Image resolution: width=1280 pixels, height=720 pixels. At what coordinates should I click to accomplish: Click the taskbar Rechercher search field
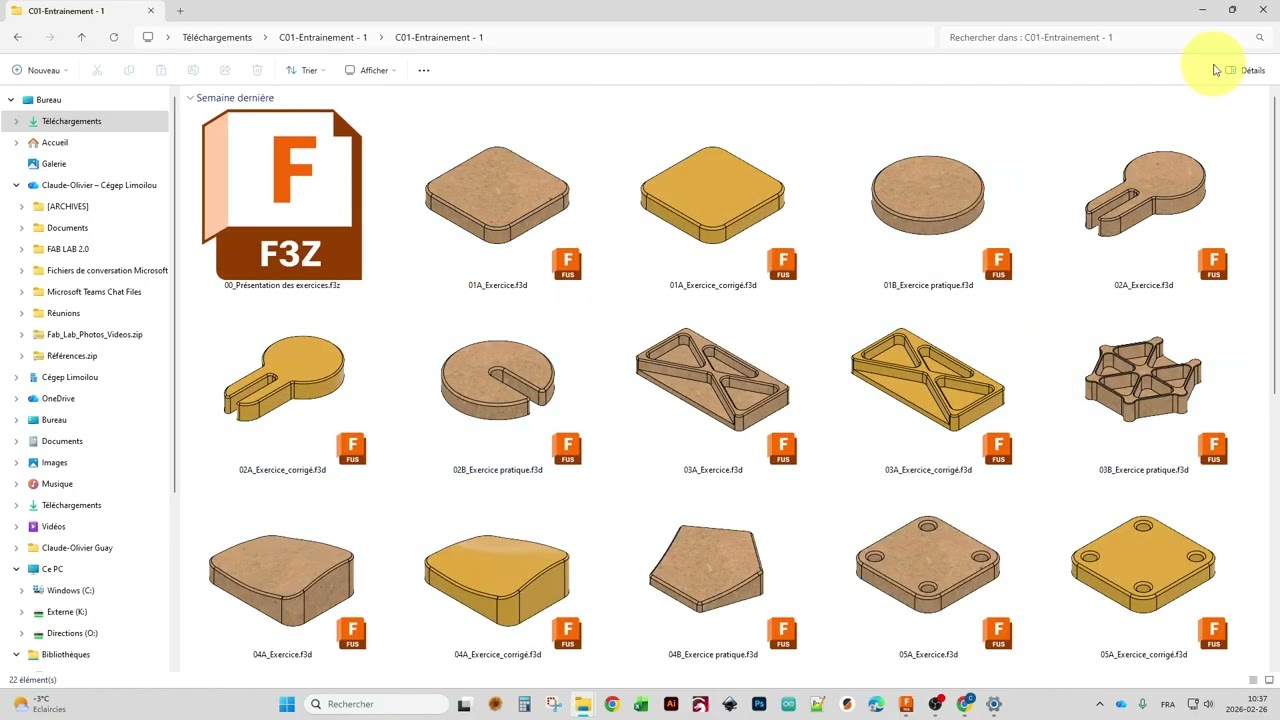click(376, 704)
